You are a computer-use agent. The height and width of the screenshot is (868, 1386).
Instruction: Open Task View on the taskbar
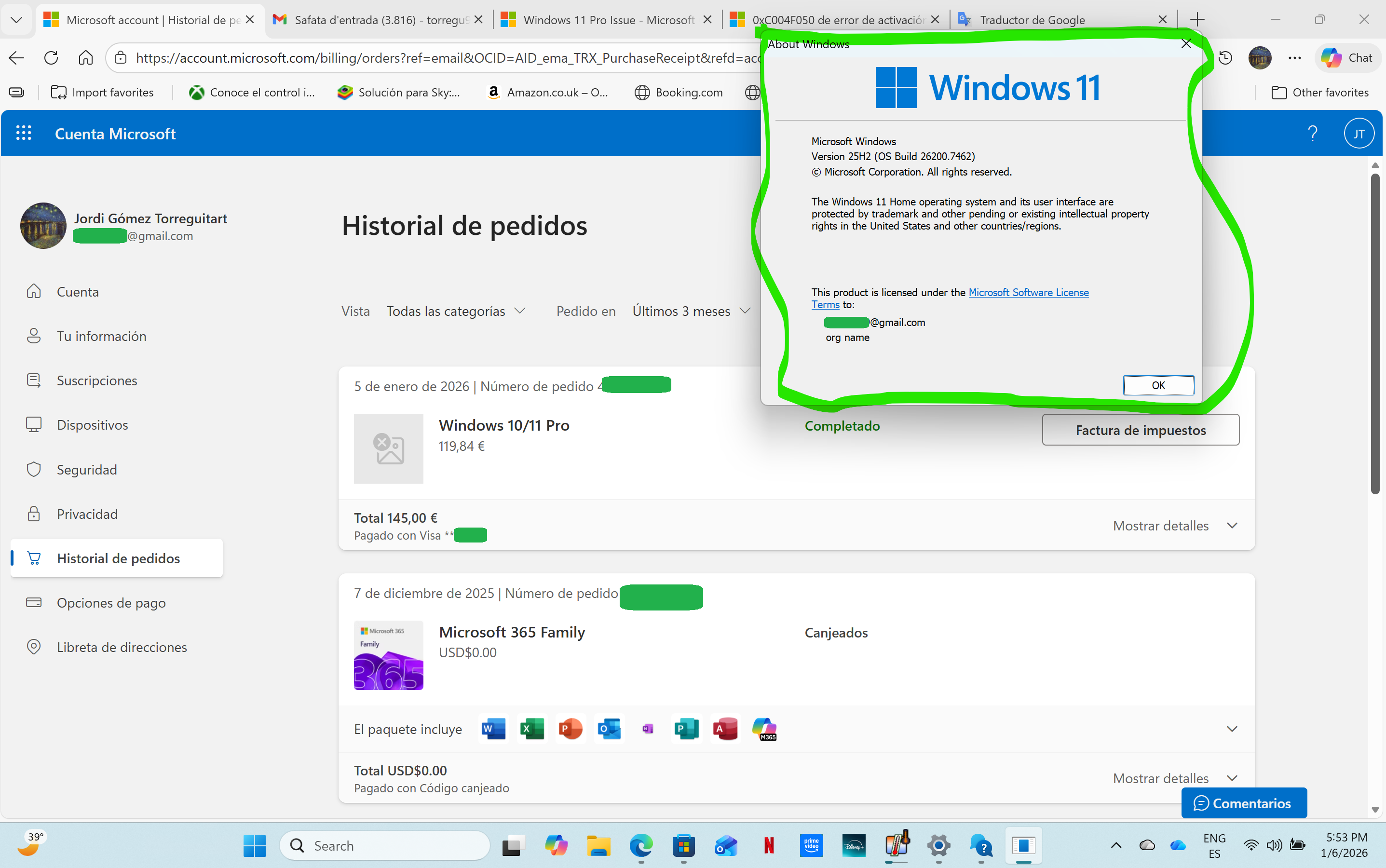pyautogui.click(x=513, y=846)
